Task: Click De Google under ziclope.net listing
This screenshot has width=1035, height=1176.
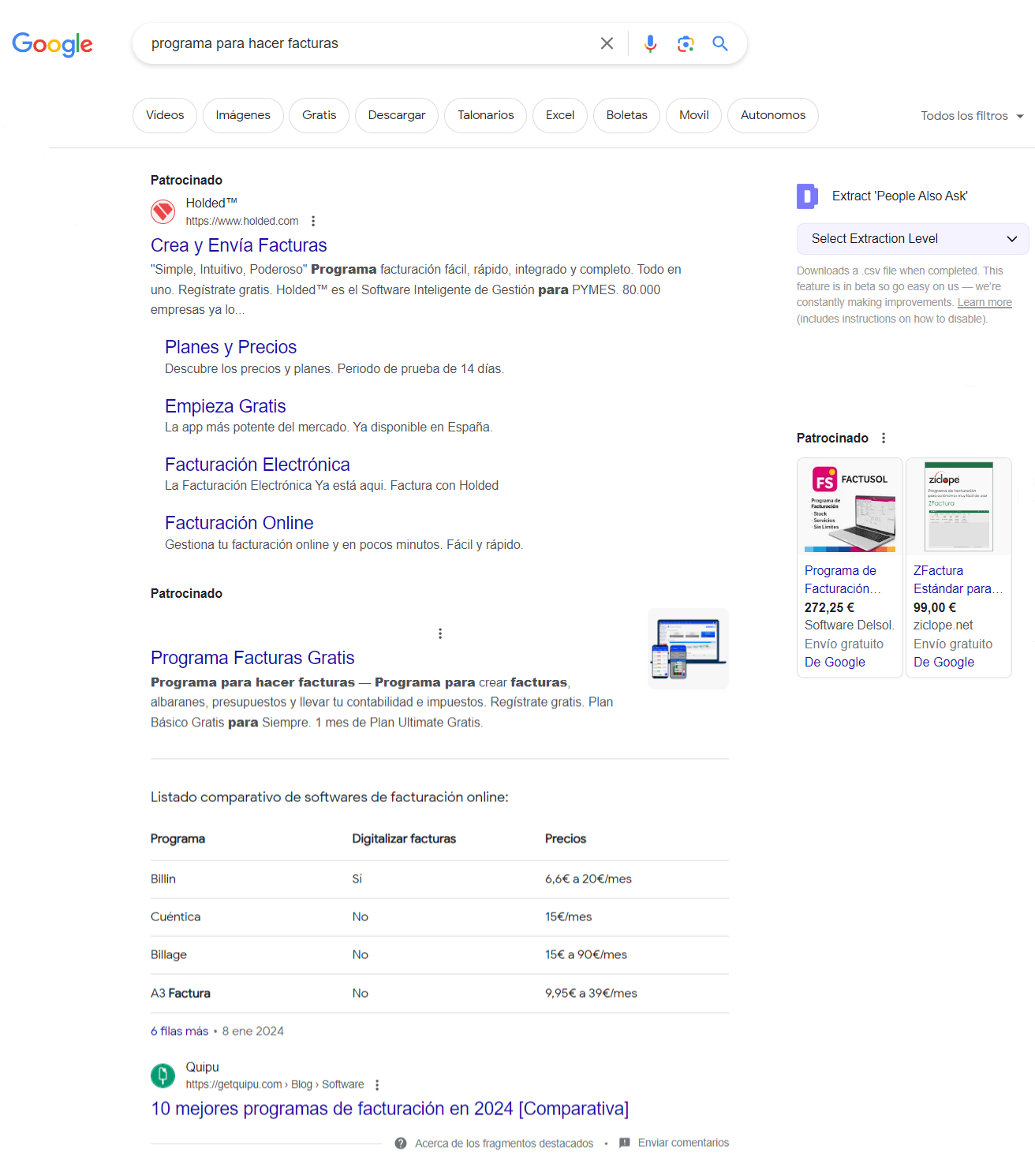Action: point(943,663)
